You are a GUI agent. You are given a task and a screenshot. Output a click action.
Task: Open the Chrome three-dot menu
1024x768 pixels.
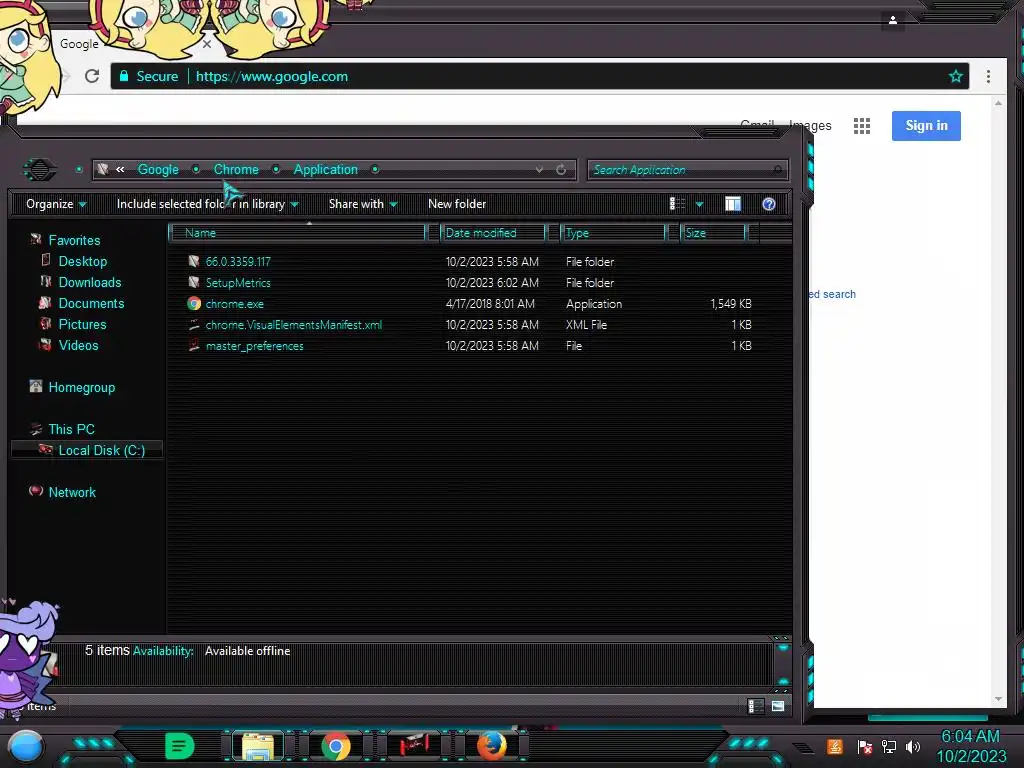pyautogui.click(x=988, y=76)
